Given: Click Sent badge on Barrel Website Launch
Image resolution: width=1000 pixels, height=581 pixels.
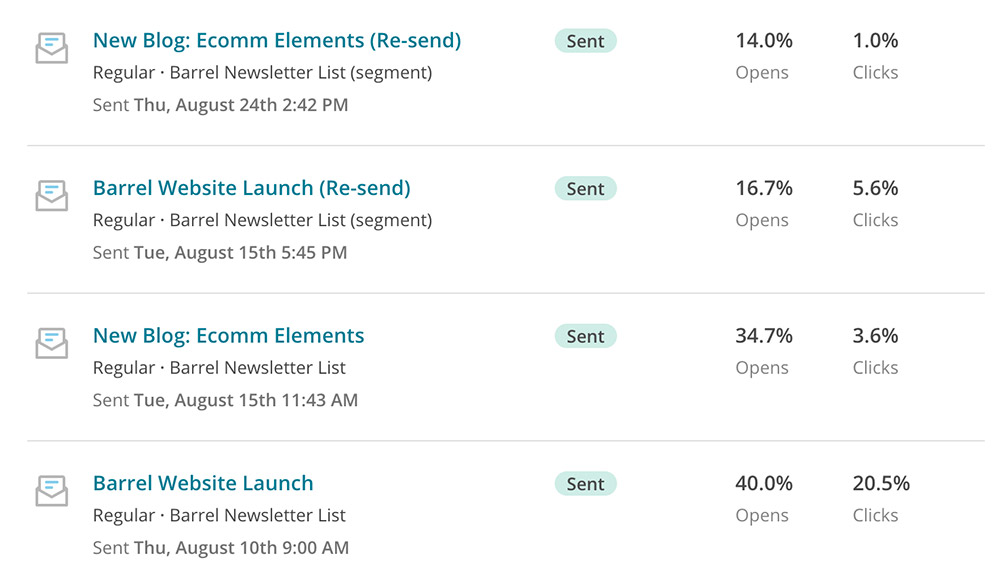Looking at the screenshot, I should [585, 484].
